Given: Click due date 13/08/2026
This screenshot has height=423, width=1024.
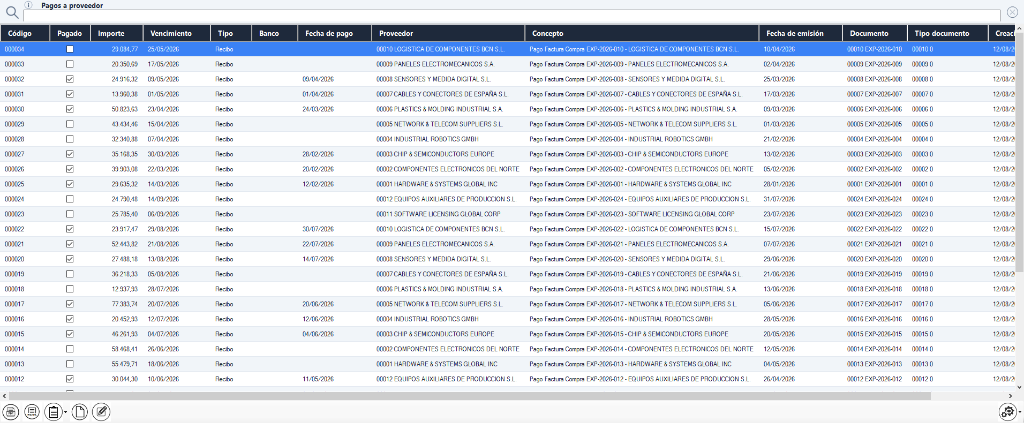Looking at the screenshot, I should 163,259.
